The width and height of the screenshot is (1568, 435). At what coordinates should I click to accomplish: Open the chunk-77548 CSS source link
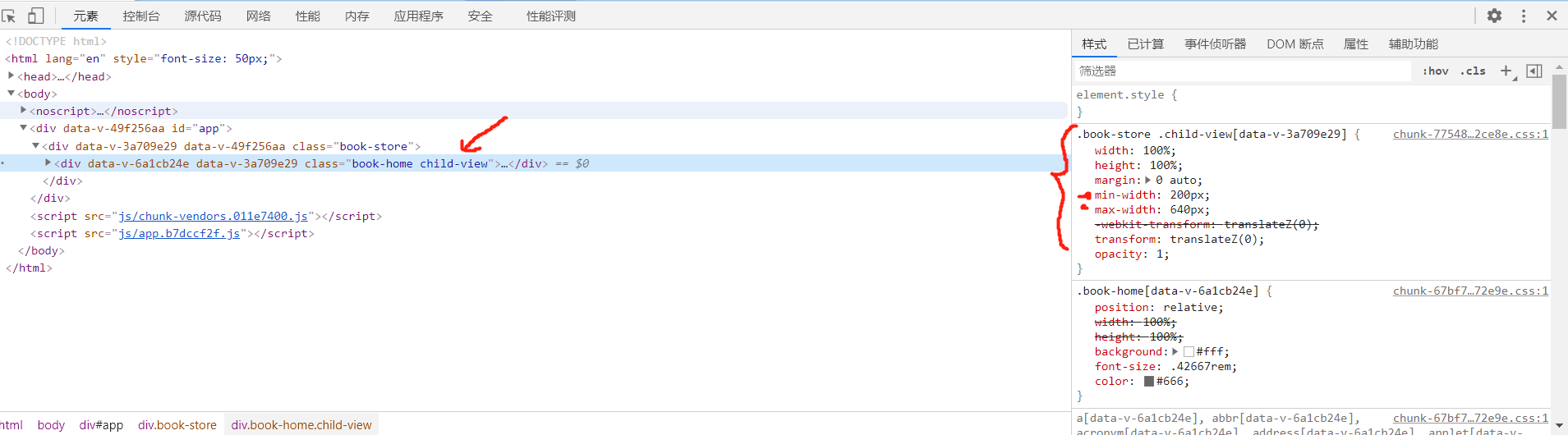click(1470, 134)
